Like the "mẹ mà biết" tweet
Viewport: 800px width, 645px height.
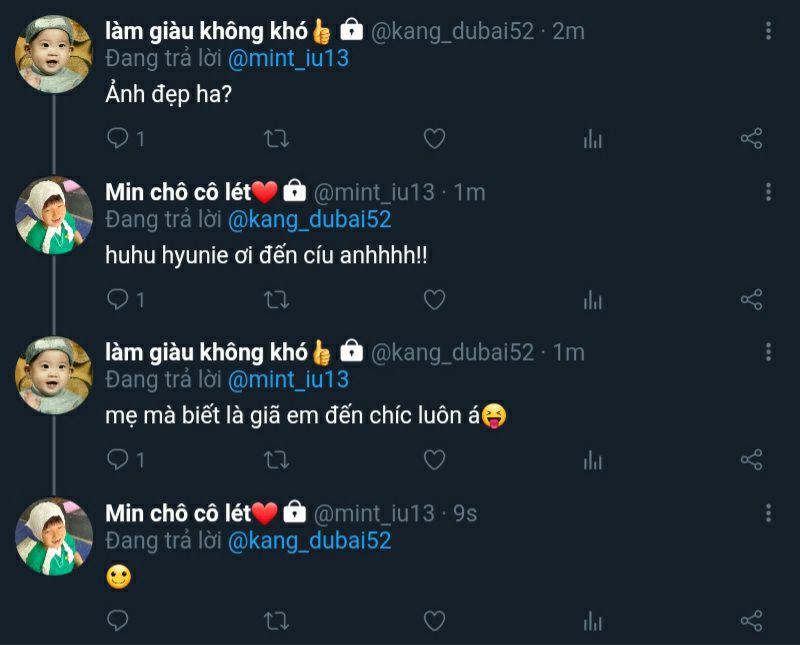[434, 459]
